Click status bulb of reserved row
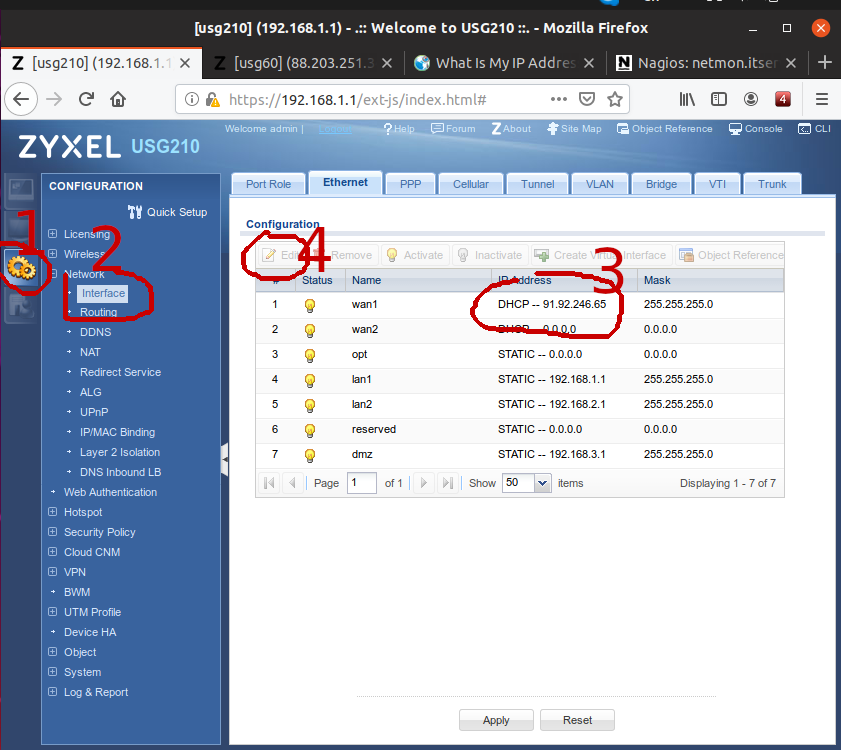 point(309,430)
